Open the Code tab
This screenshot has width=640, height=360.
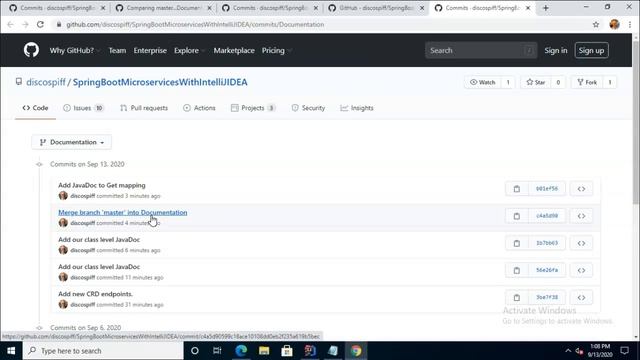click(36, 108)
